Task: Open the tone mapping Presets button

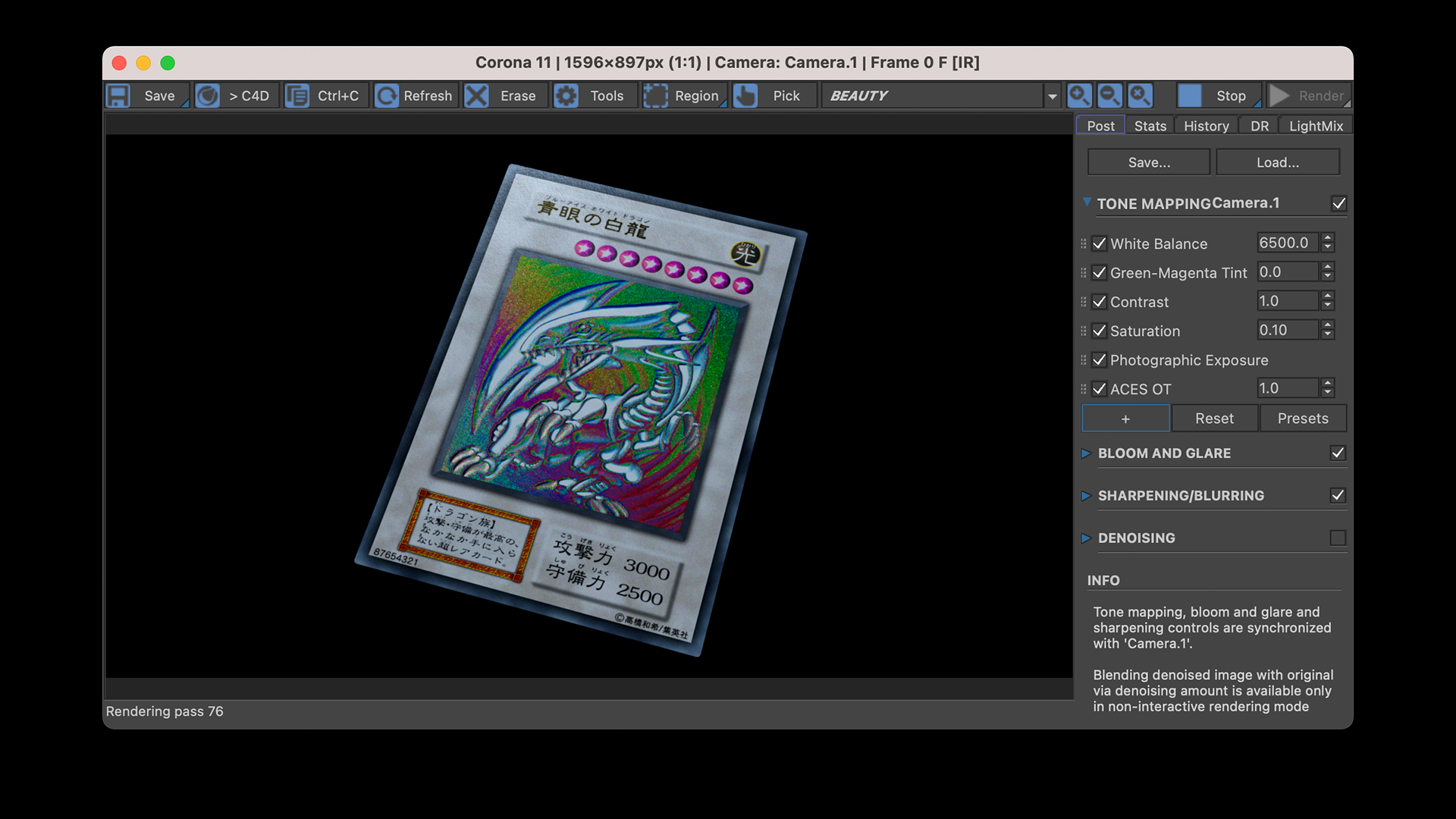Action: coord(1303,419)
